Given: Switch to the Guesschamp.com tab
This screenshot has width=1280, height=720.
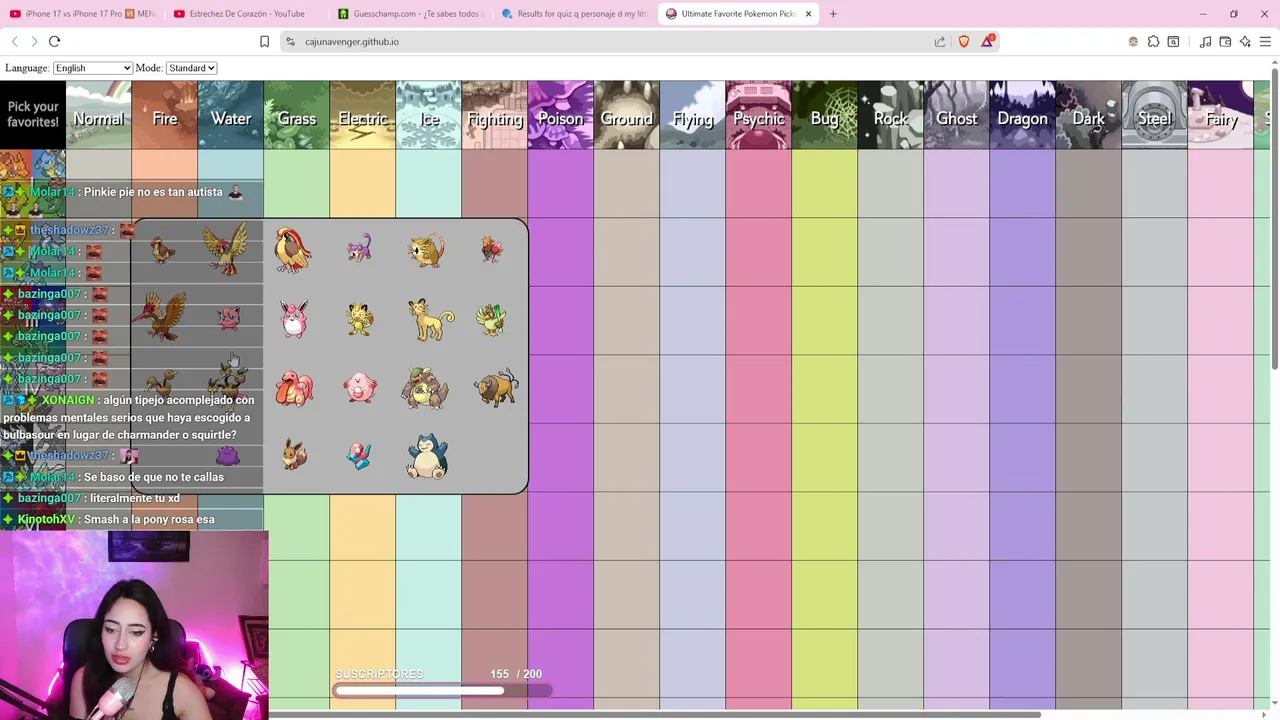Looking at the screenshot, I should click(410, 14).
